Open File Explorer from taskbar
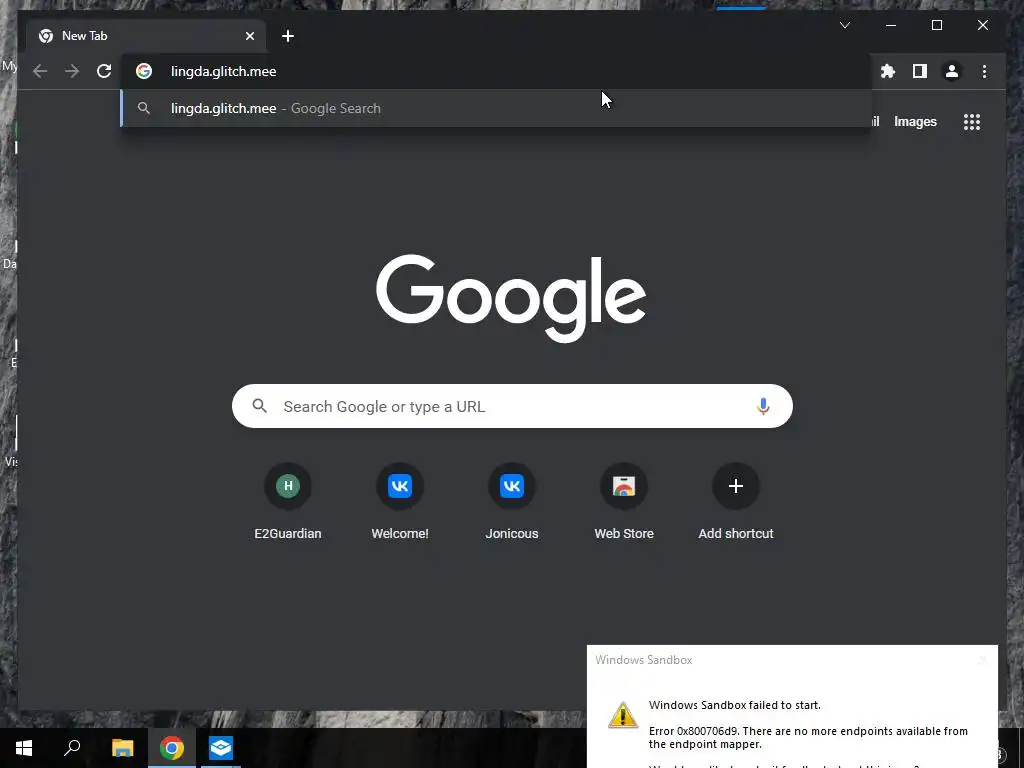 pyautogui.click(x=122, y=748)
